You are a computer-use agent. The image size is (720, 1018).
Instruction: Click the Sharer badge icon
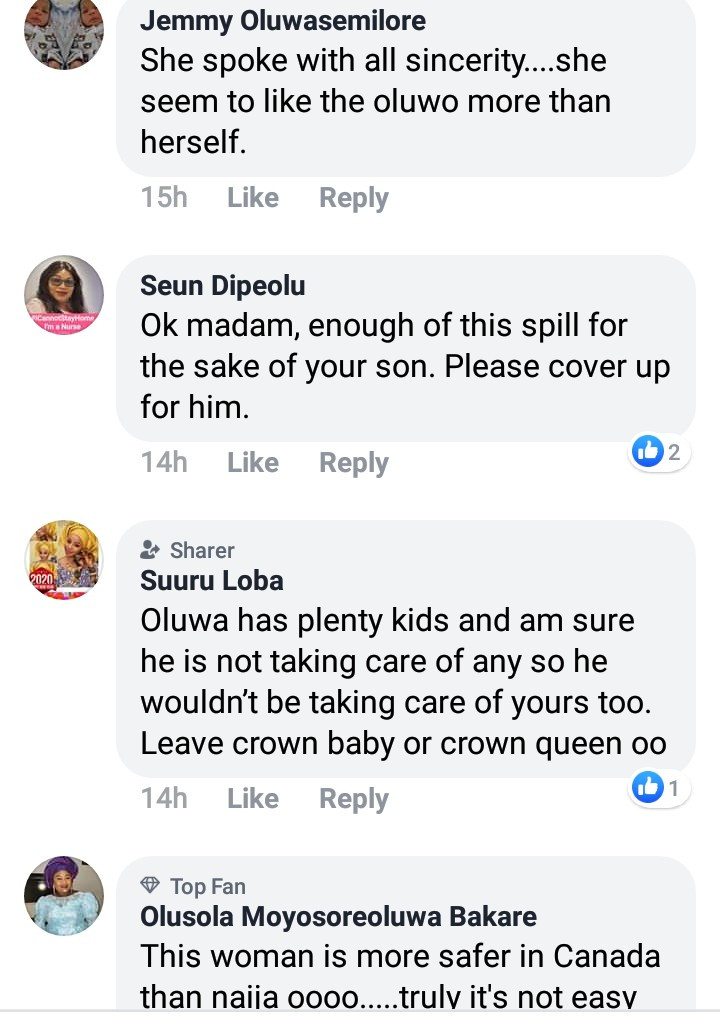tap(151, 550)
